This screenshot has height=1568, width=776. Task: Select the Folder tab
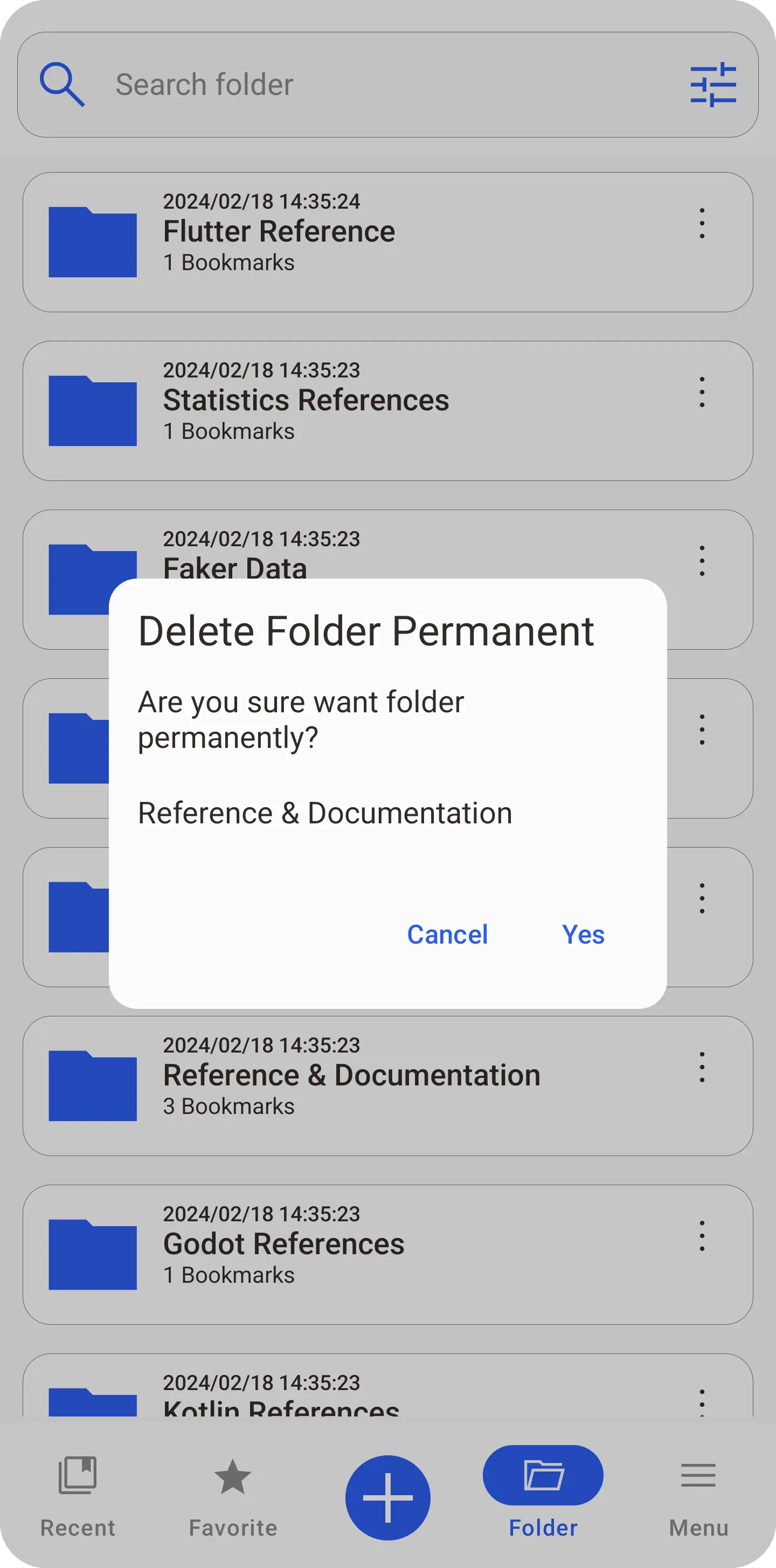click(543, 1490)
